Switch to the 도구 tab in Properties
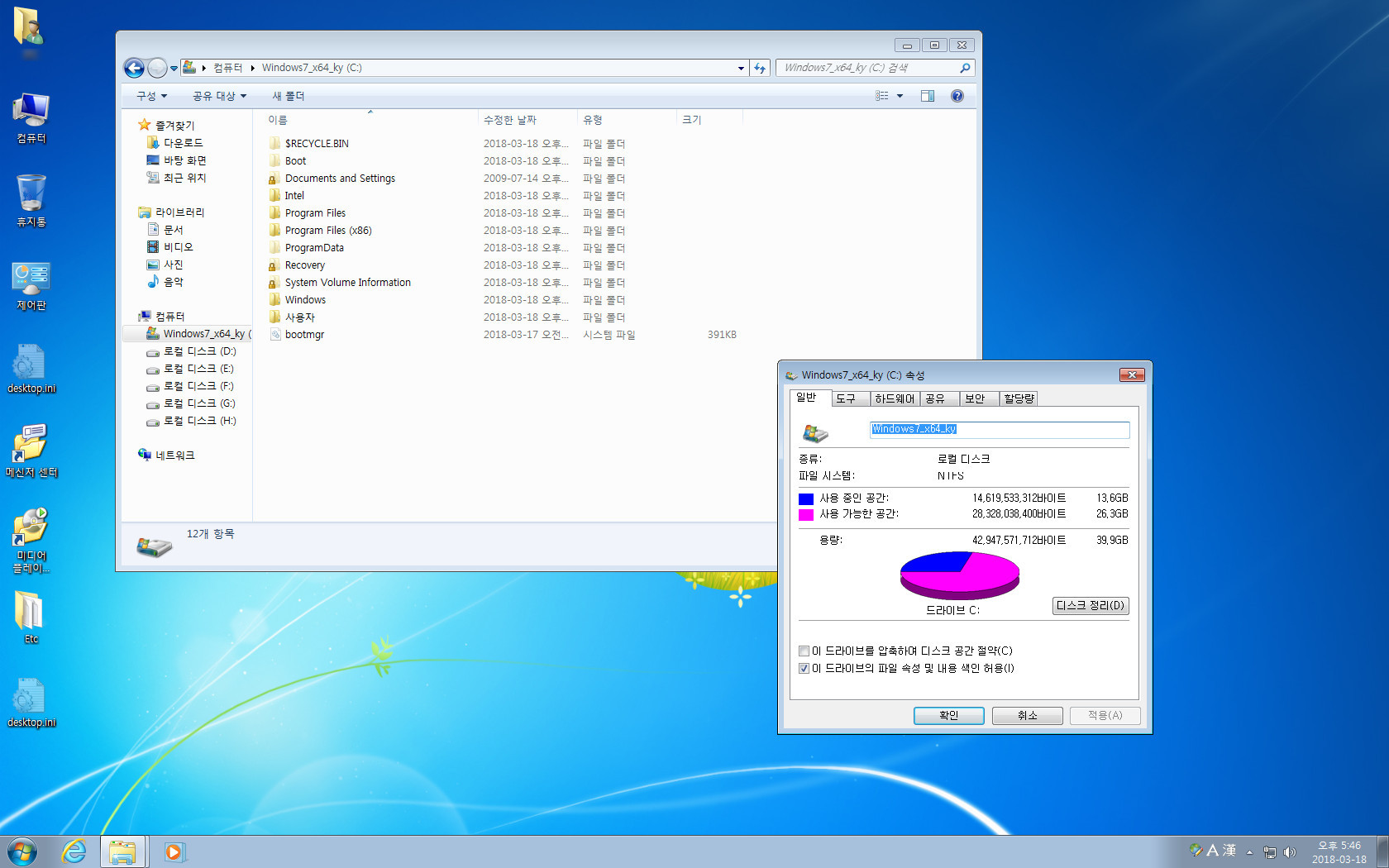The height and width of the screenshot is (868, 1389). pyautogui.click(x=850, y=398)
